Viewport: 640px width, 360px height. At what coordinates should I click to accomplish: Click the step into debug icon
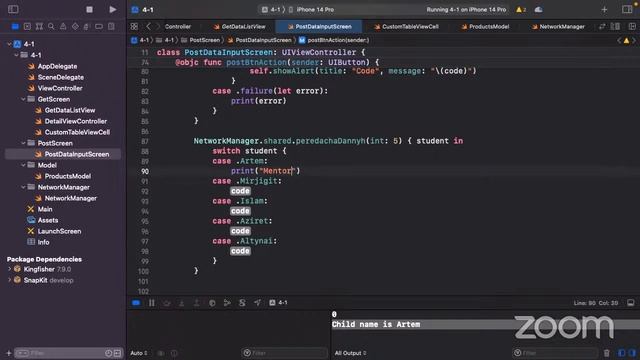[x=182, y=303]
